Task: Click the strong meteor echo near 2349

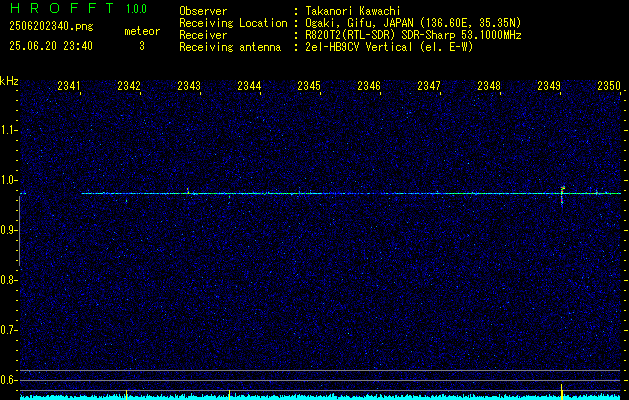Action: tap(562, 194)
